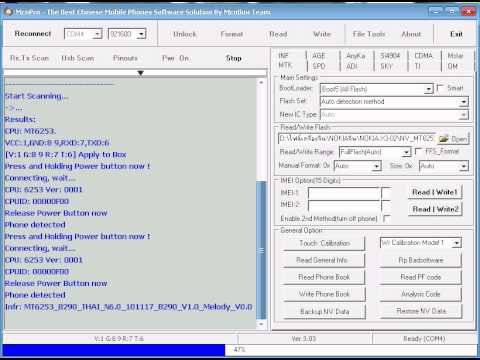Open the baud rate 921600 dropdown
Screen dimensions: 480x360
[x=141, y=34]
